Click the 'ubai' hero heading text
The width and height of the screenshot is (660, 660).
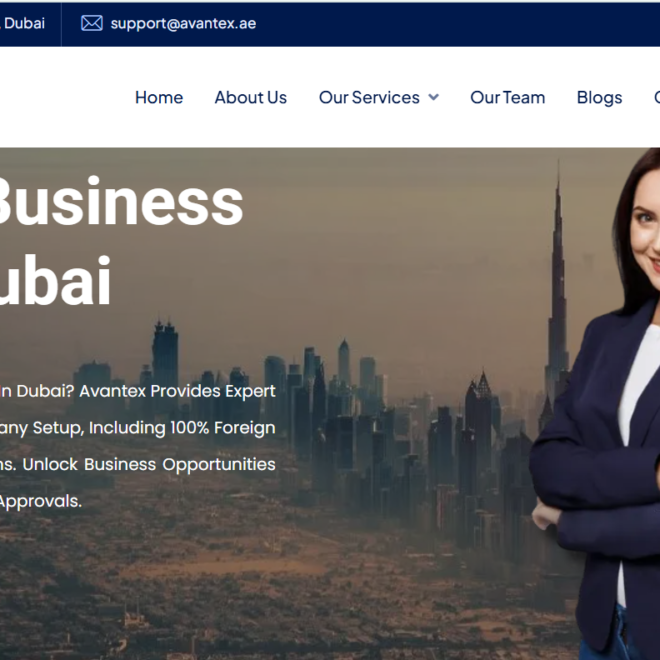tap(55, 279)
